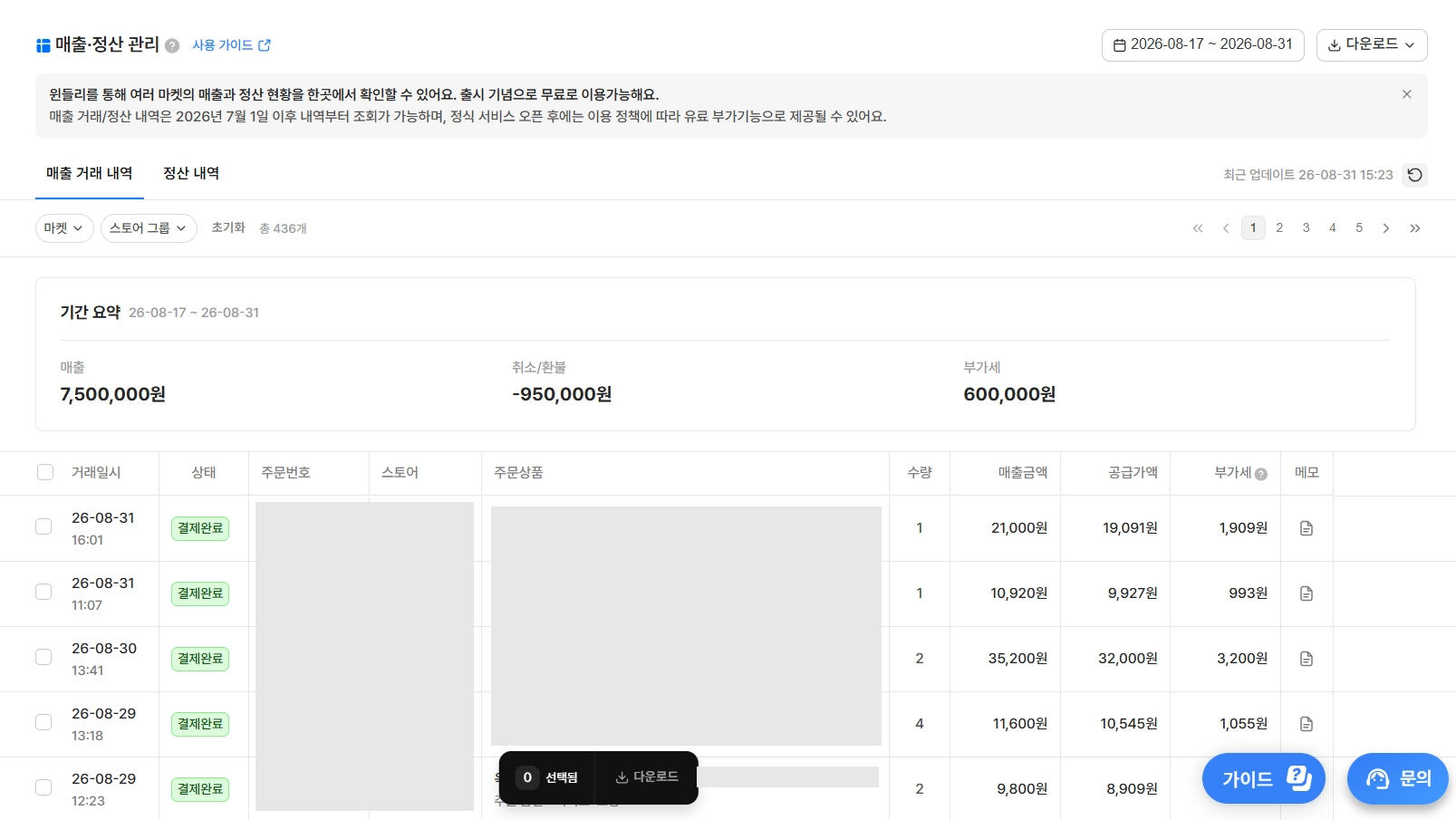
Task: Dismiss the info banner with the X icon
Action: click(1406, 94)
